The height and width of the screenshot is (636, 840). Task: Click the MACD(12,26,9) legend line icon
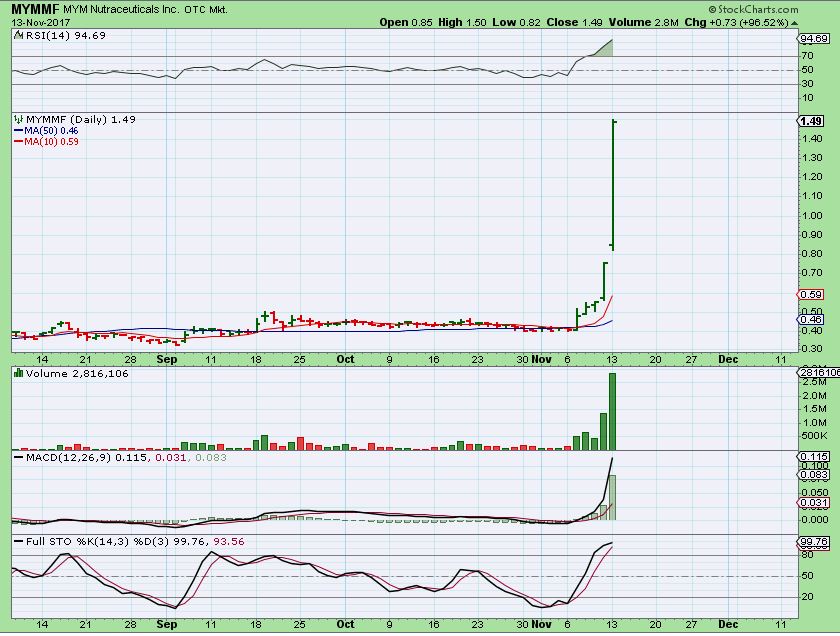tap(18, 458)
